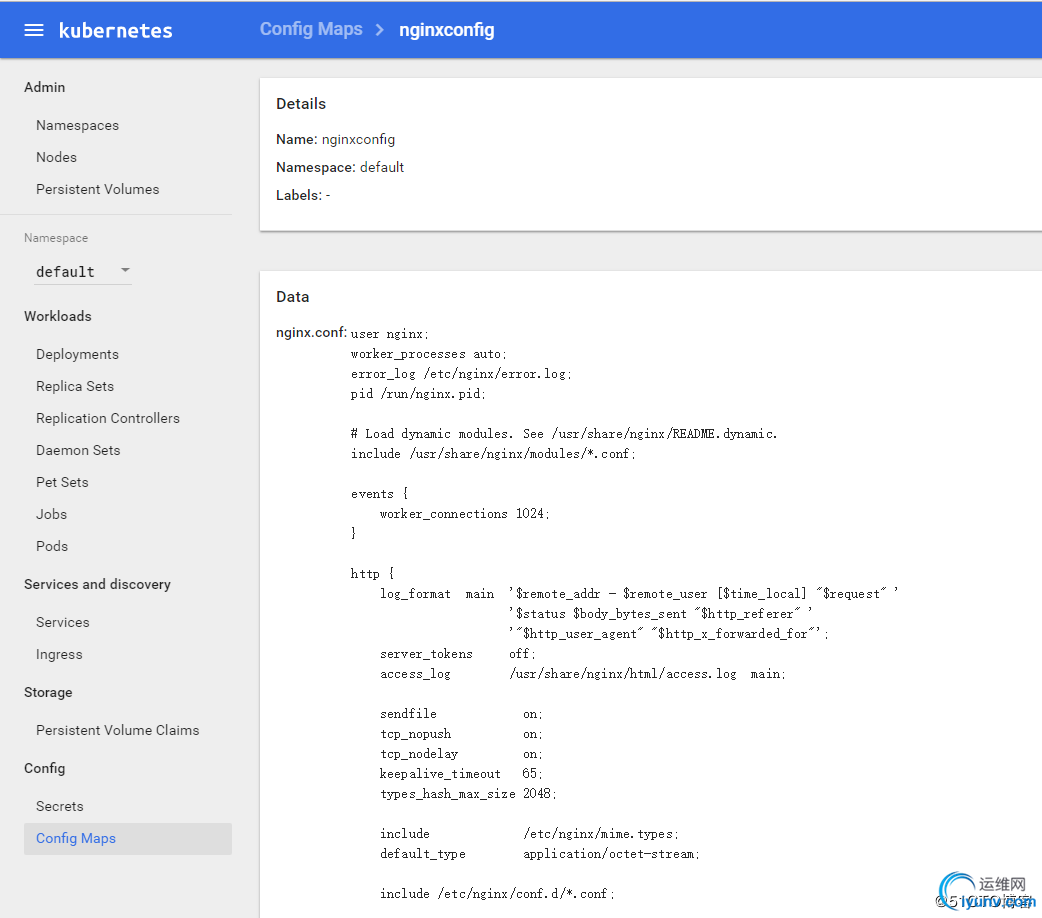Open Ingress under Services and discovery
Screen dimensions: 1042x918
point(59,654)
